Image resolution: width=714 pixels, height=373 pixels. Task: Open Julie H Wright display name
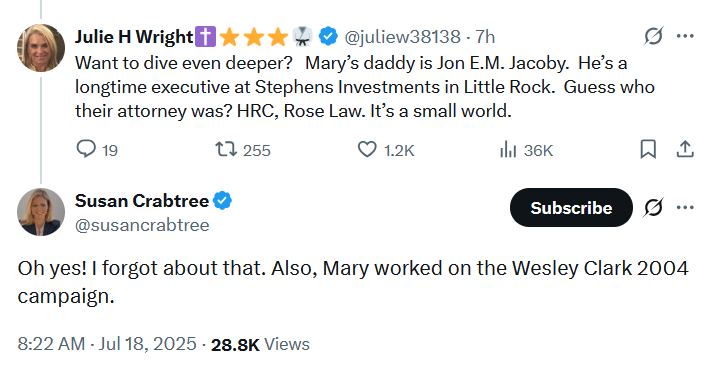click(x=134, y=36)
